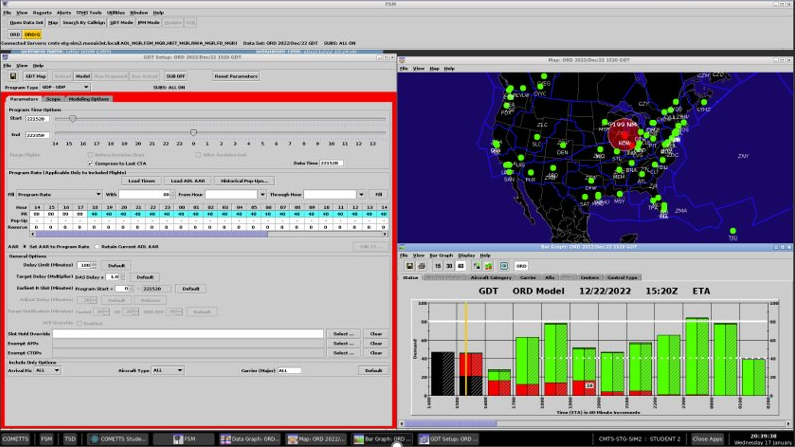Open the Scope tab

[53, 99]
